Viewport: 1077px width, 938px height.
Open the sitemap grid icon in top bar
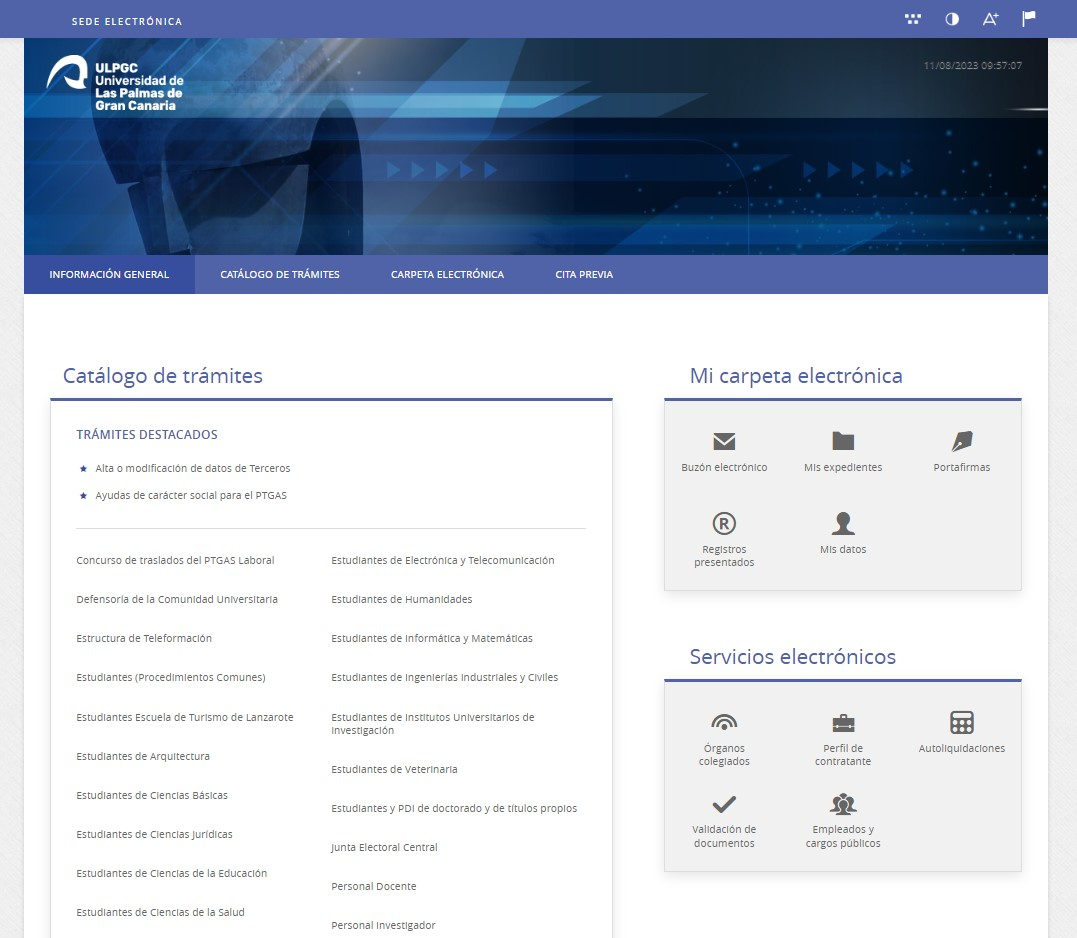click(x=913, y=19)
